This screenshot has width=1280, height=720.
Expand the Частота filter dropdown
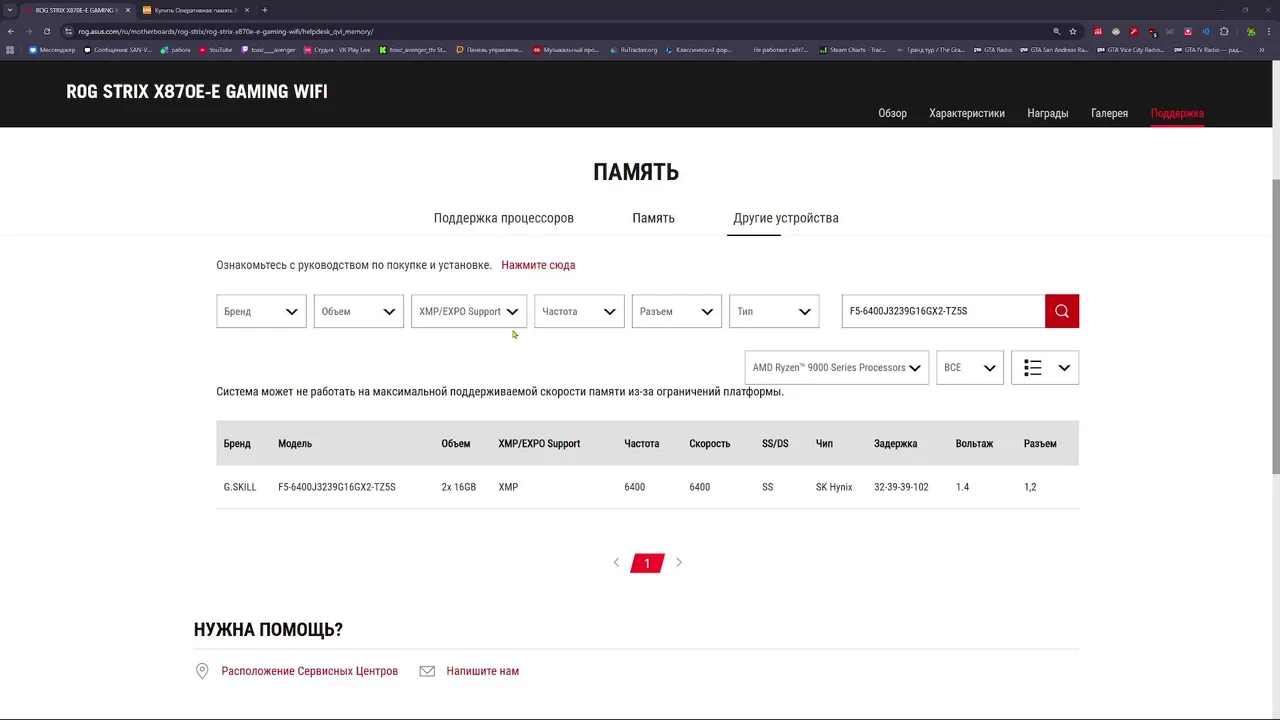[579, 311]
